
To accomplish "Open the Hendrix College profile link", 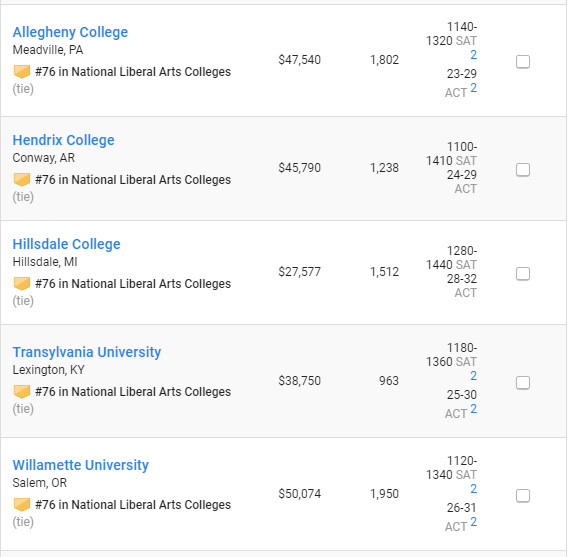I will (64, 140).
